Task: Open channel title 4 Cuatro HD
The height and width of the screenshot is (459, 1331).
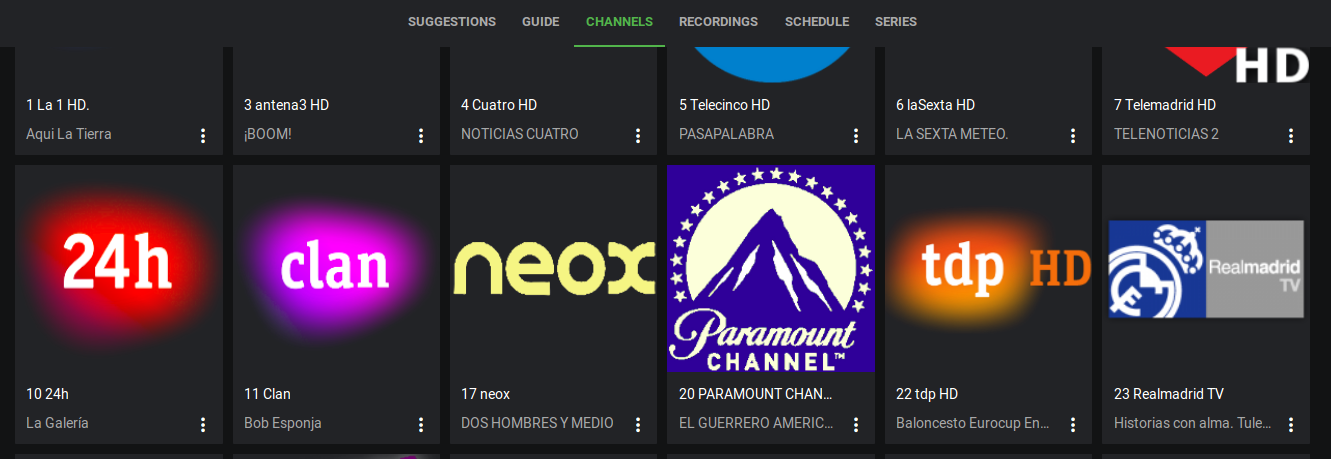Action: coord(499,105)
